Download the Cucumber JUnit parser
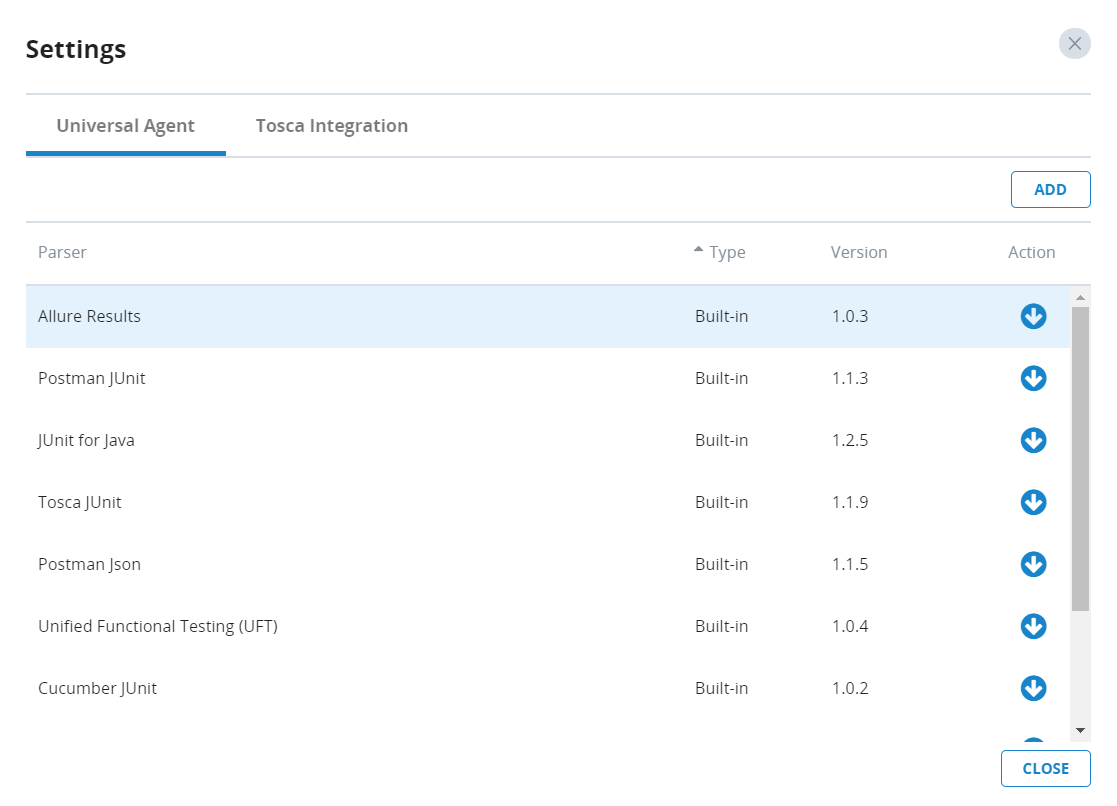Screen dimensions: 1117x806 [x=1033, y=689]
